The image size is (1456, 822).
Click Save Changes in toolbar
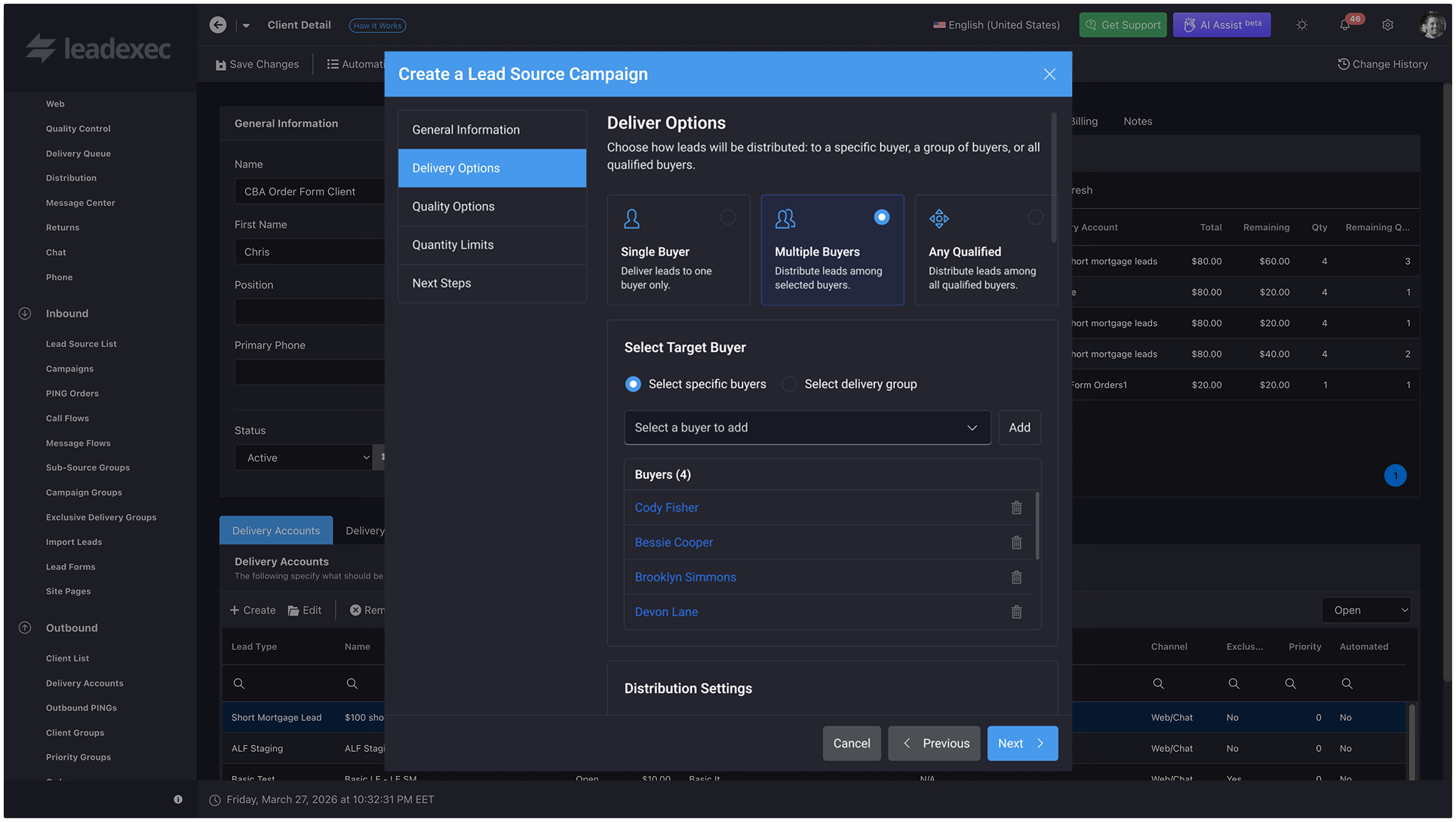tap(257, 64)
